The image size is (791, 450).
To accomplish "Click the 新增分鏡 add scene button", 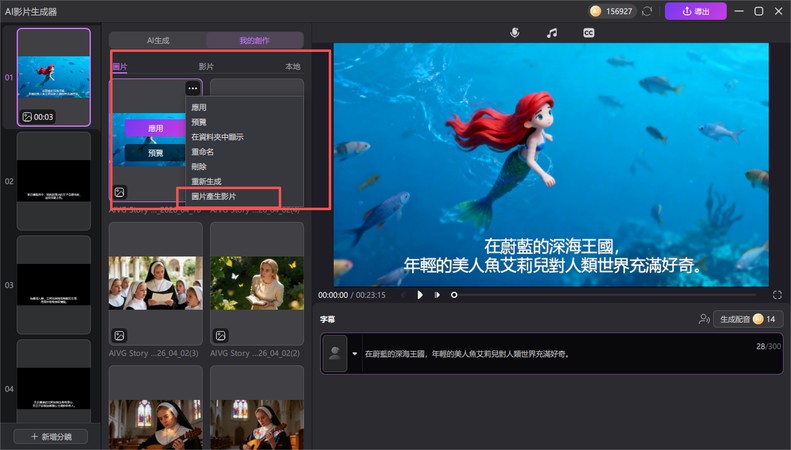I will click(51, 436).
